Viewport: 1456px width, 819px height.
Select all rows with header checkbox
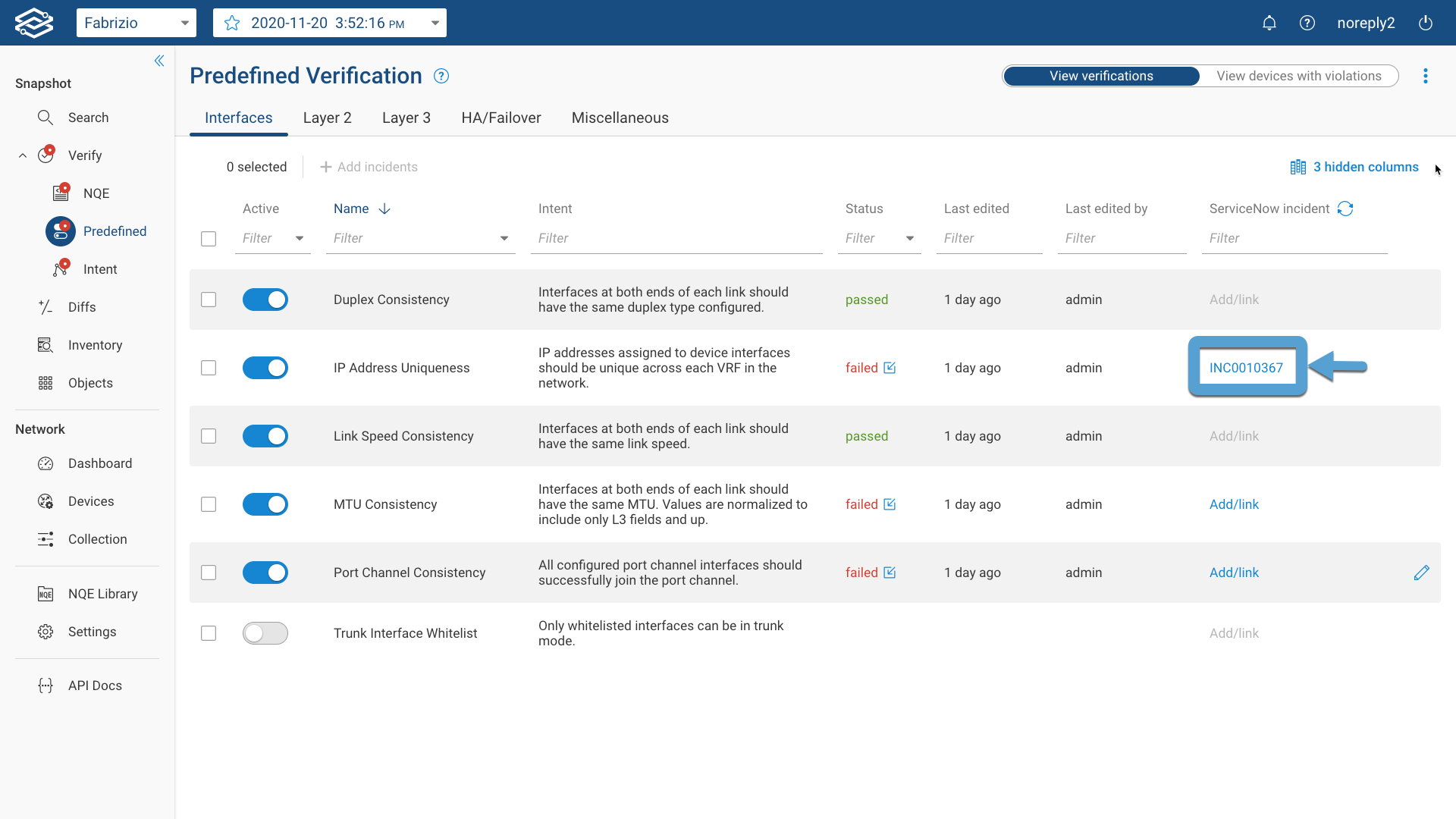click(209, 238)
